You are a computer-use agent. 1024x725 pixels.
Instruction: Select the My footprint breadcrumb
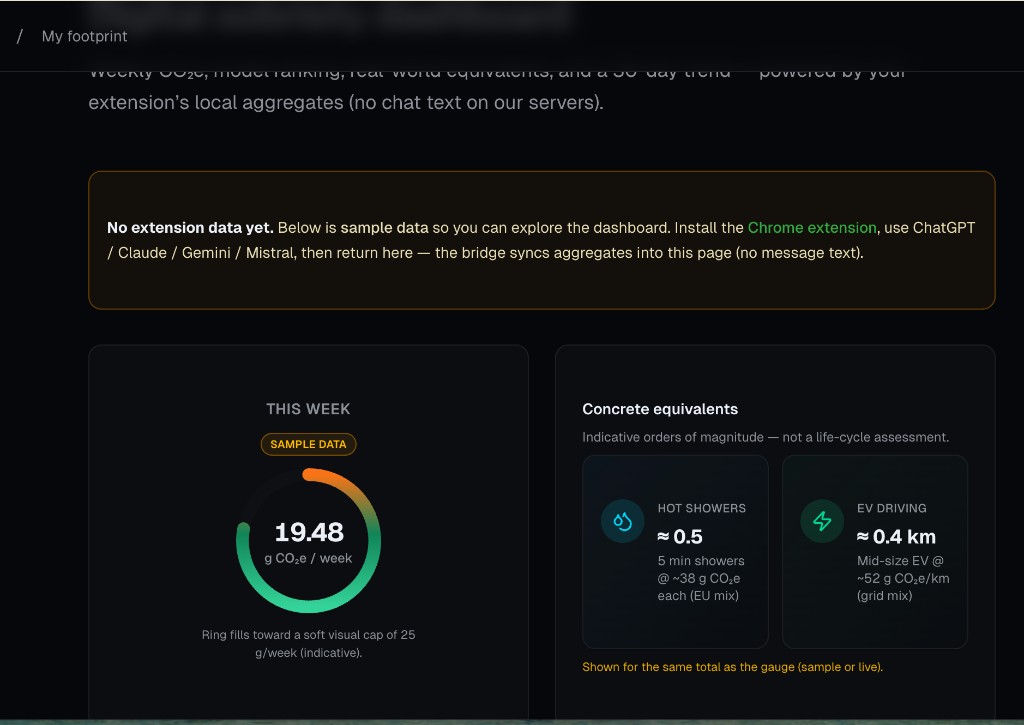(84, 36)
